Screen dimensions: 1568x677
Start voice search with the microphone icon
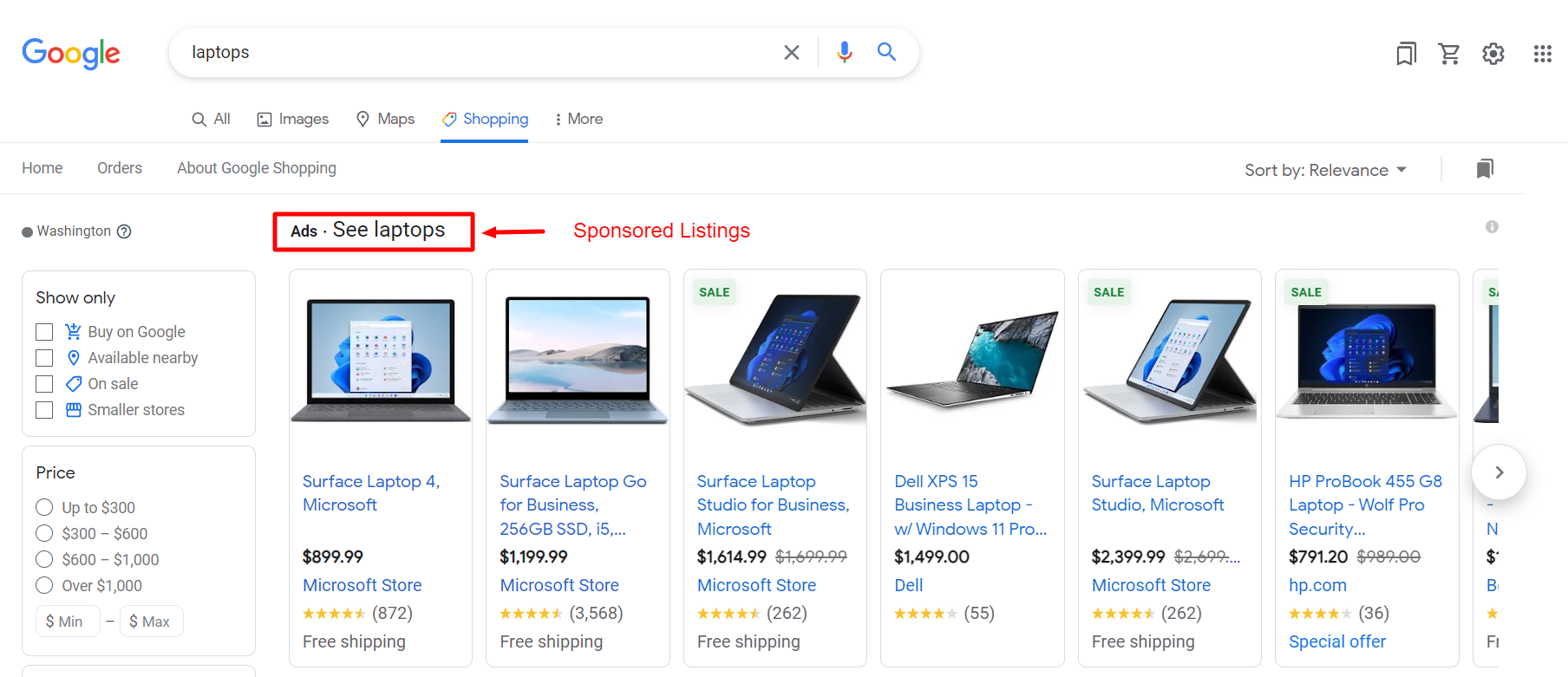(844, 53)
